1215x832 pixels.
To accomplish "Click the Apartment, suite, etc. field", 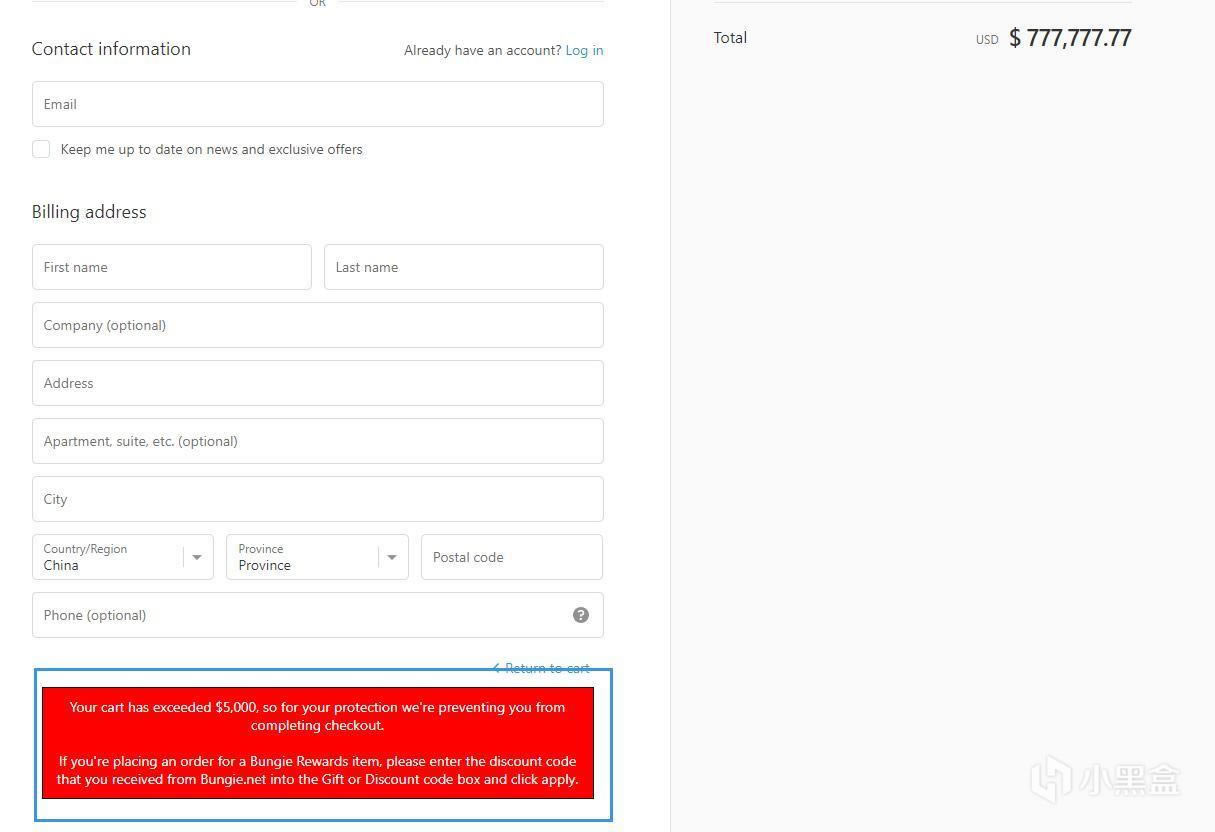I will point(317,441).
